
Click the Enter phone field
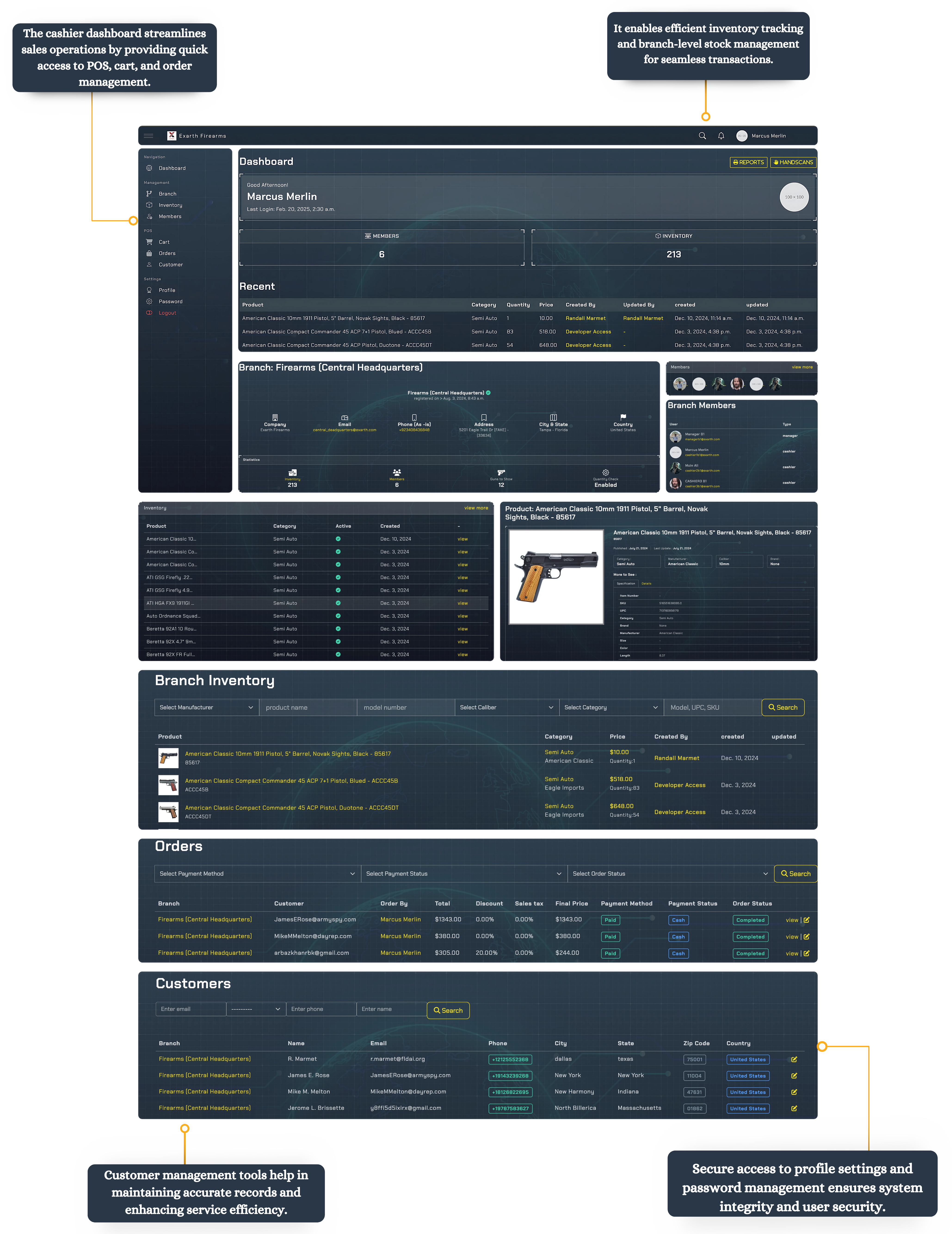click(321, 1009)
